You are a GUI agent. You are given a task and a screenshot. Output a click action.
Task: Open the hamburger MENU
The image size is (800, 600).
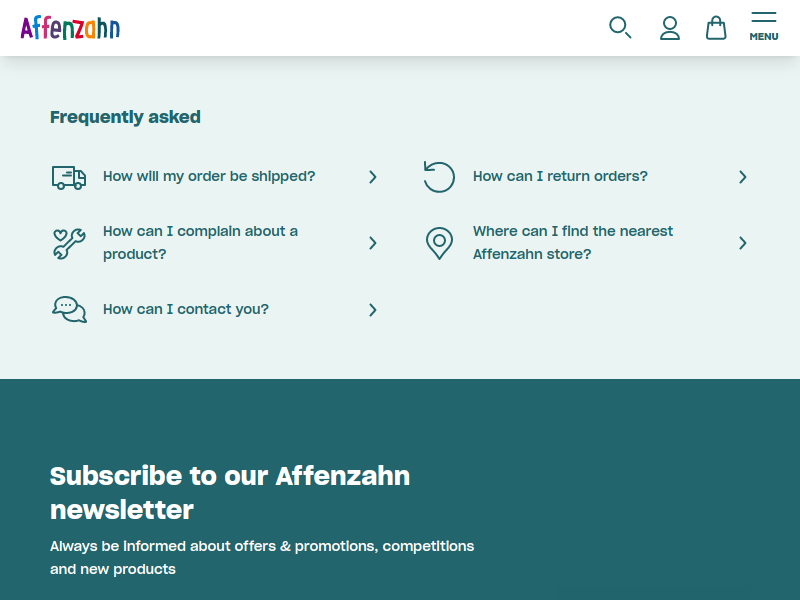point(764,27)
